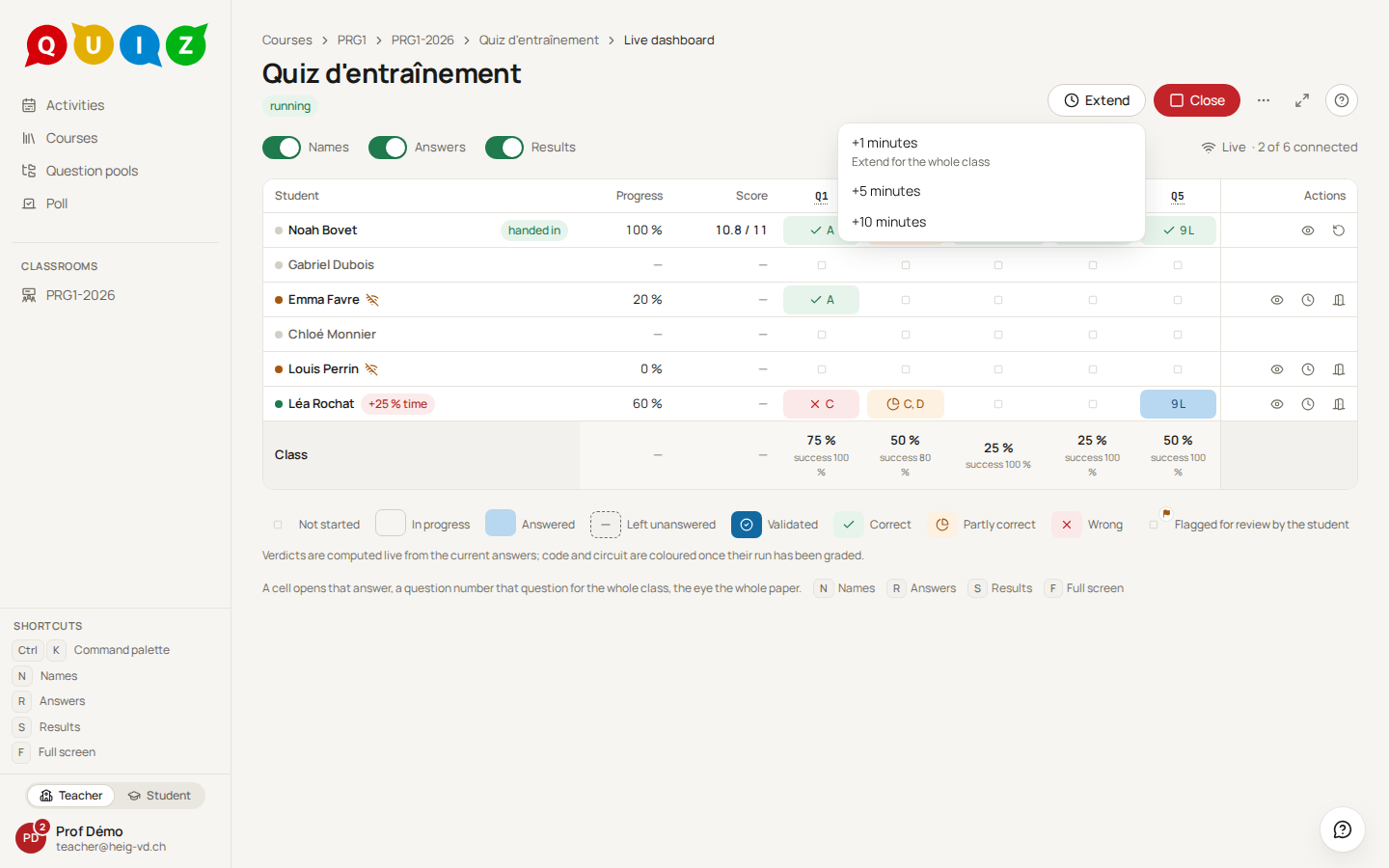Turn off the Results toggle switch
This screenshot has height=868, width=1389.
(x=504, y=148)
